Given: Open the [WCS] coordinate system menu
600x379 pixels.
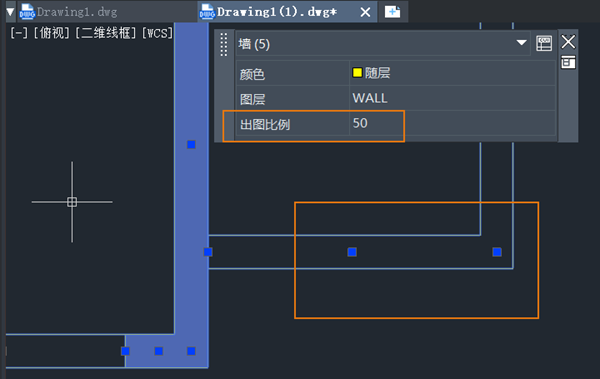Looking at the screenshot, I should 157,33.
